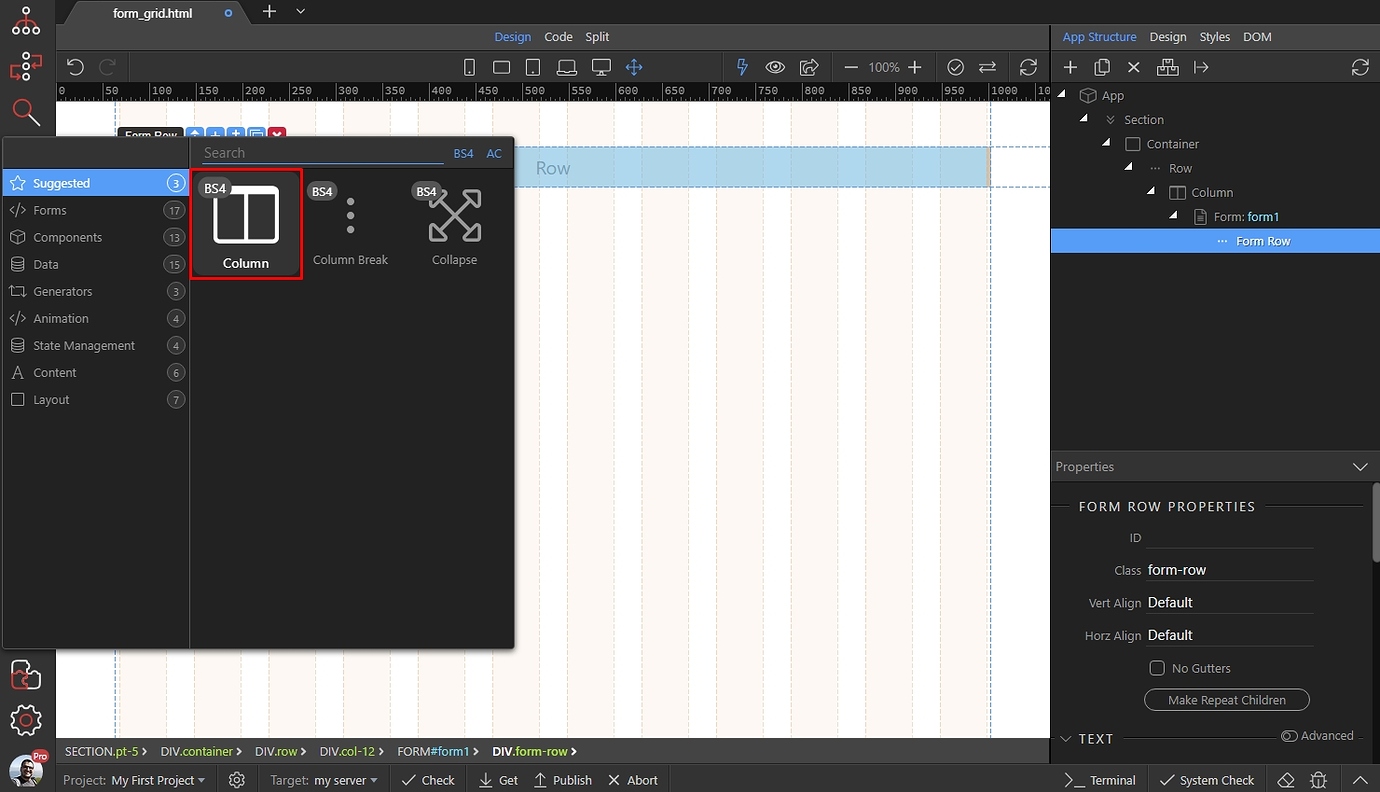Screen dimensions: 1380x792
Task: Refresh the App Structure tree
Action: pyautogui.click(x=1360, y=67)
